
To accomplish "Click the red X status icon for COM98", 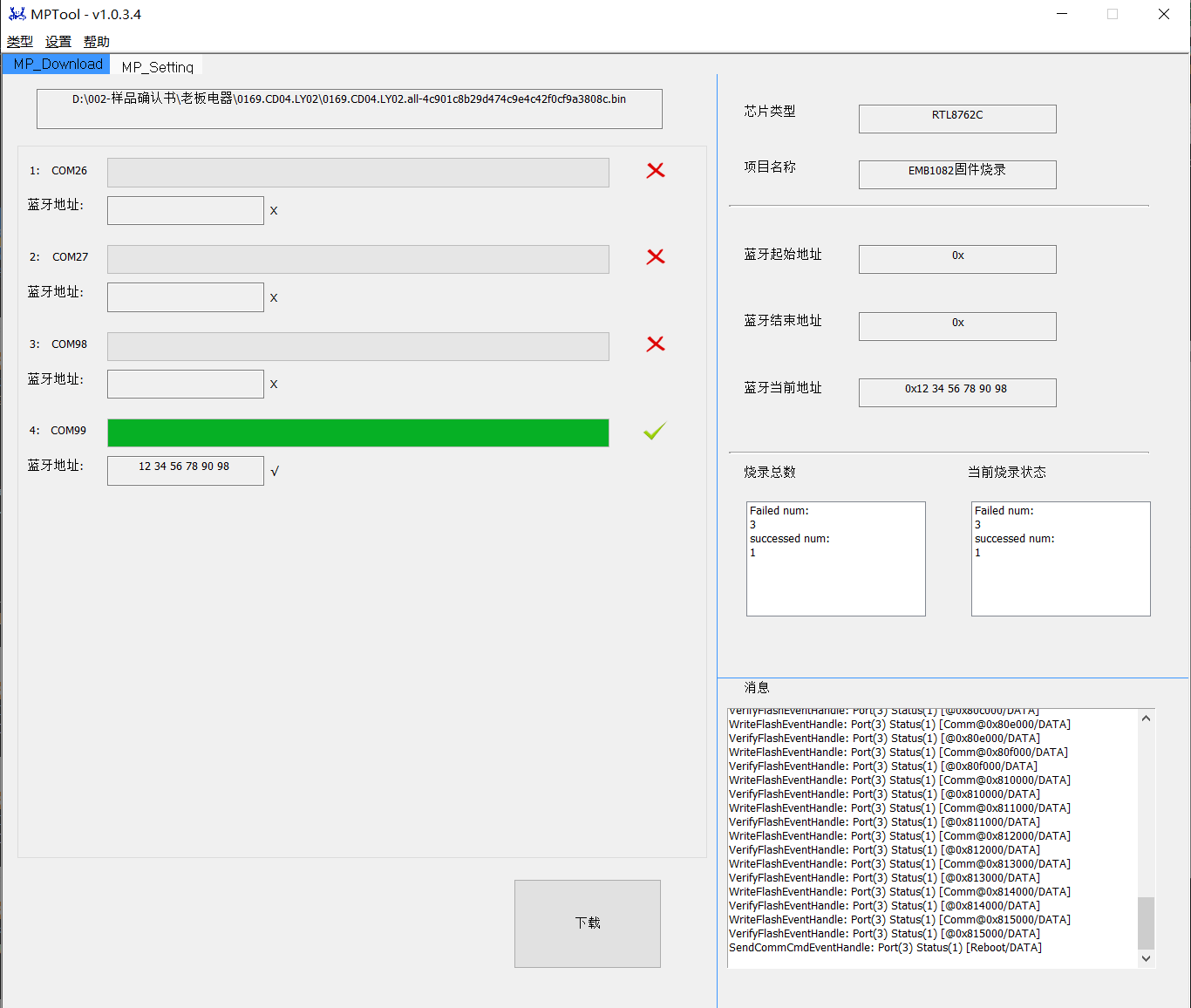I will (656, 344).
